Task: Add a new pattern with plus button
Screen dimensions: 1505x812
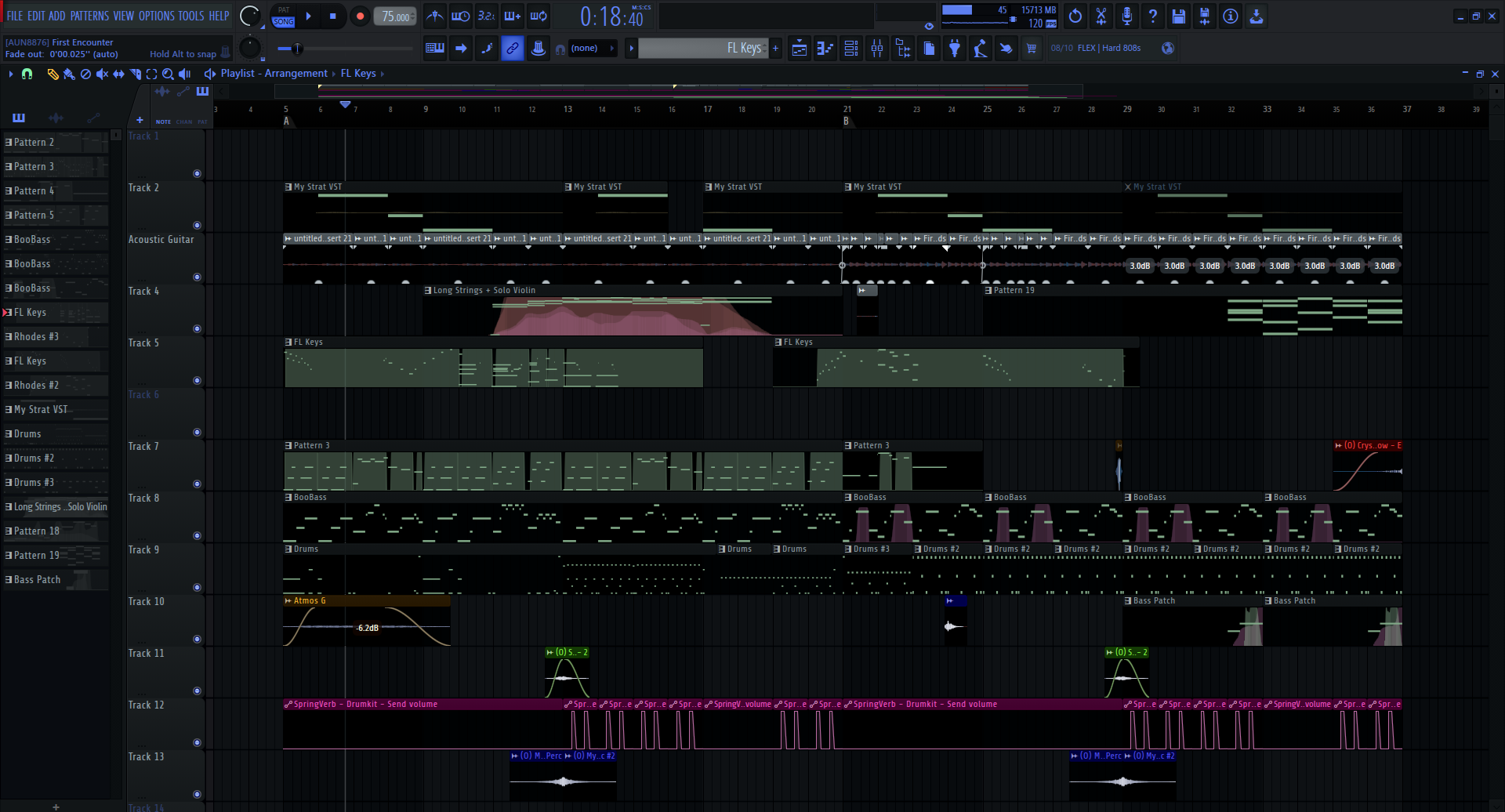Action: point(775,49)
